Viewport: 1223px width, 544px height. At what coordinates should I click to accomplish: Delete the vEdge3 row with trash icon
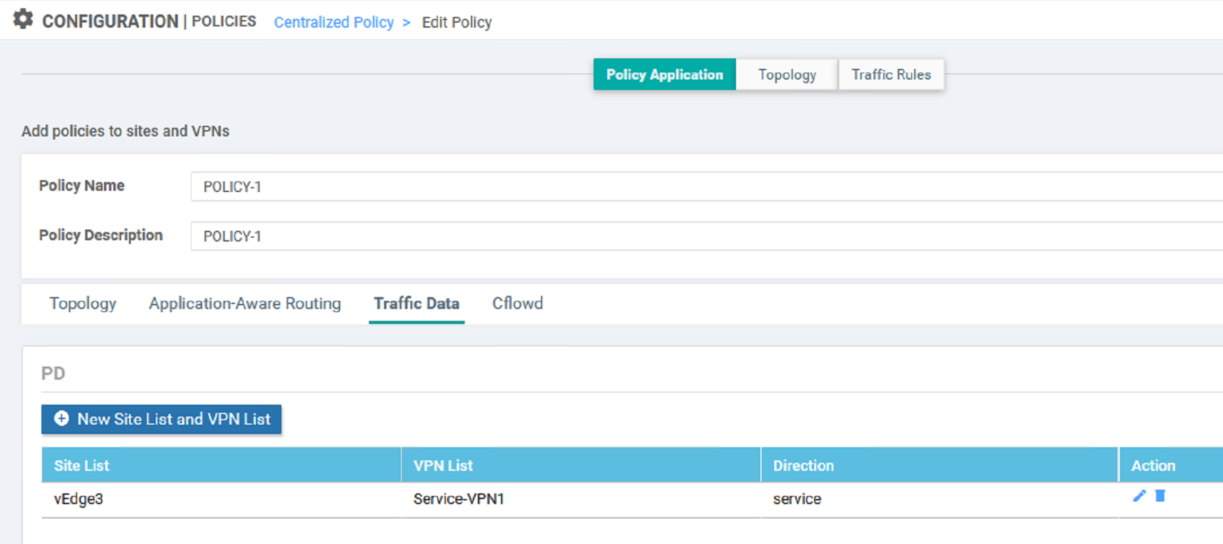tap(1160, 496)
